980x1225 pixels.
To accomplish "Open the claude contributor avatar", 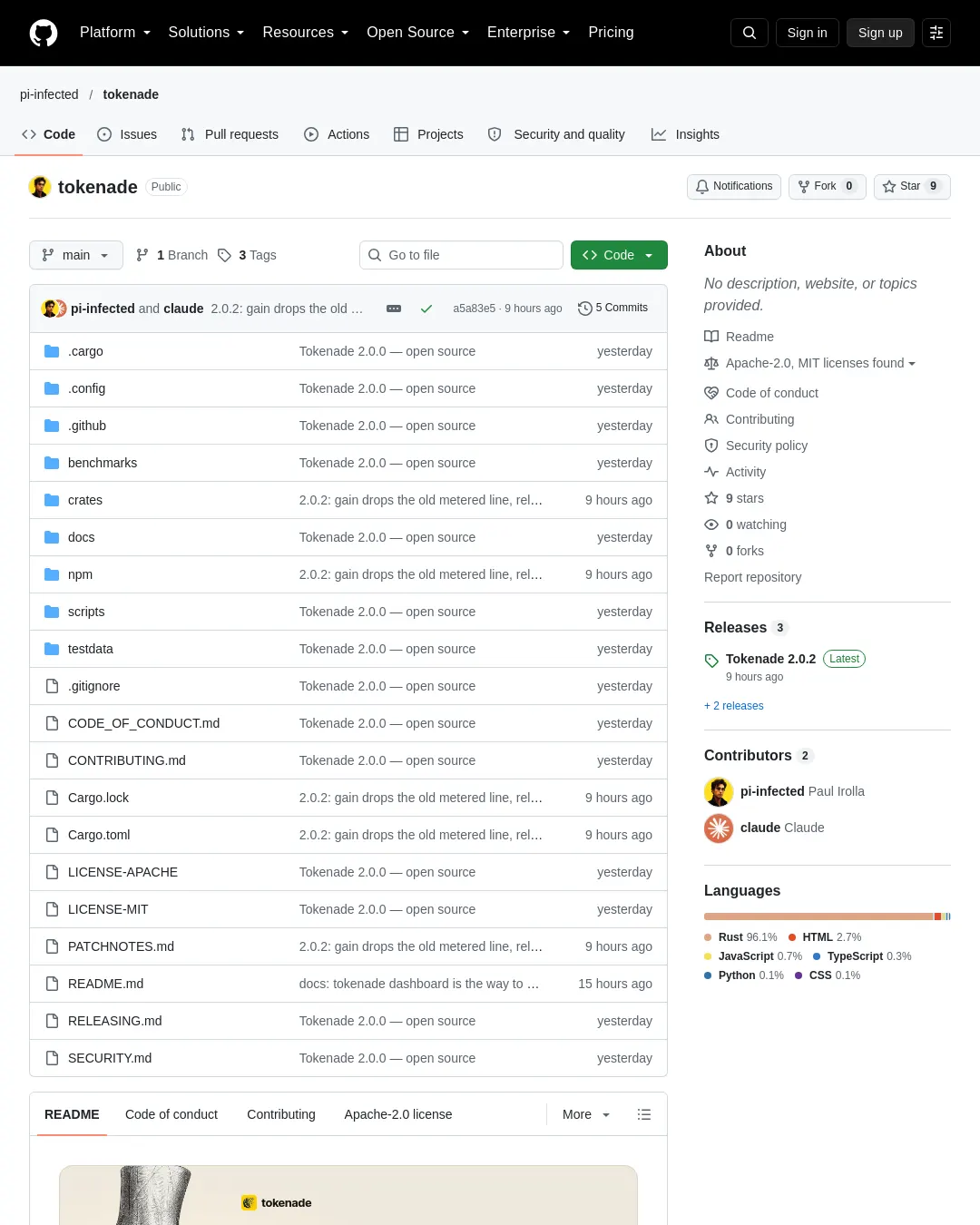I will tap(719, 828).
